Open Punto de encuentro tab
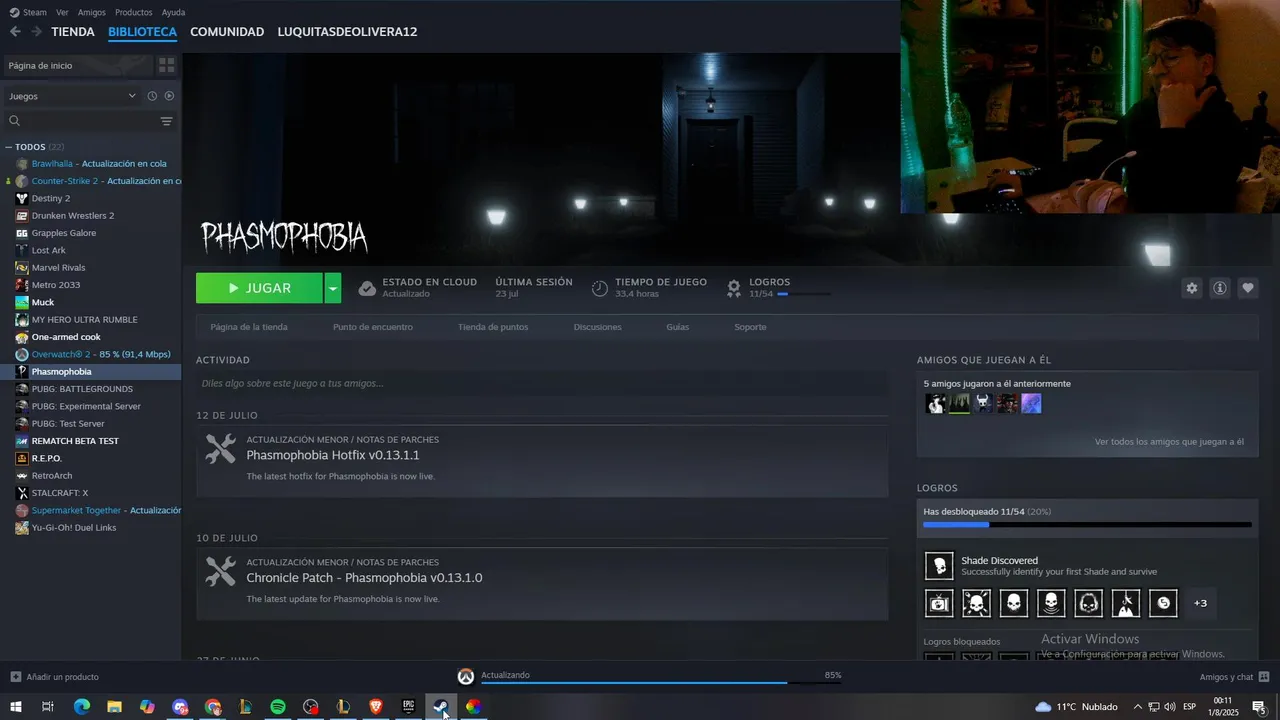The image size is (1280, 720). (373, 327)
